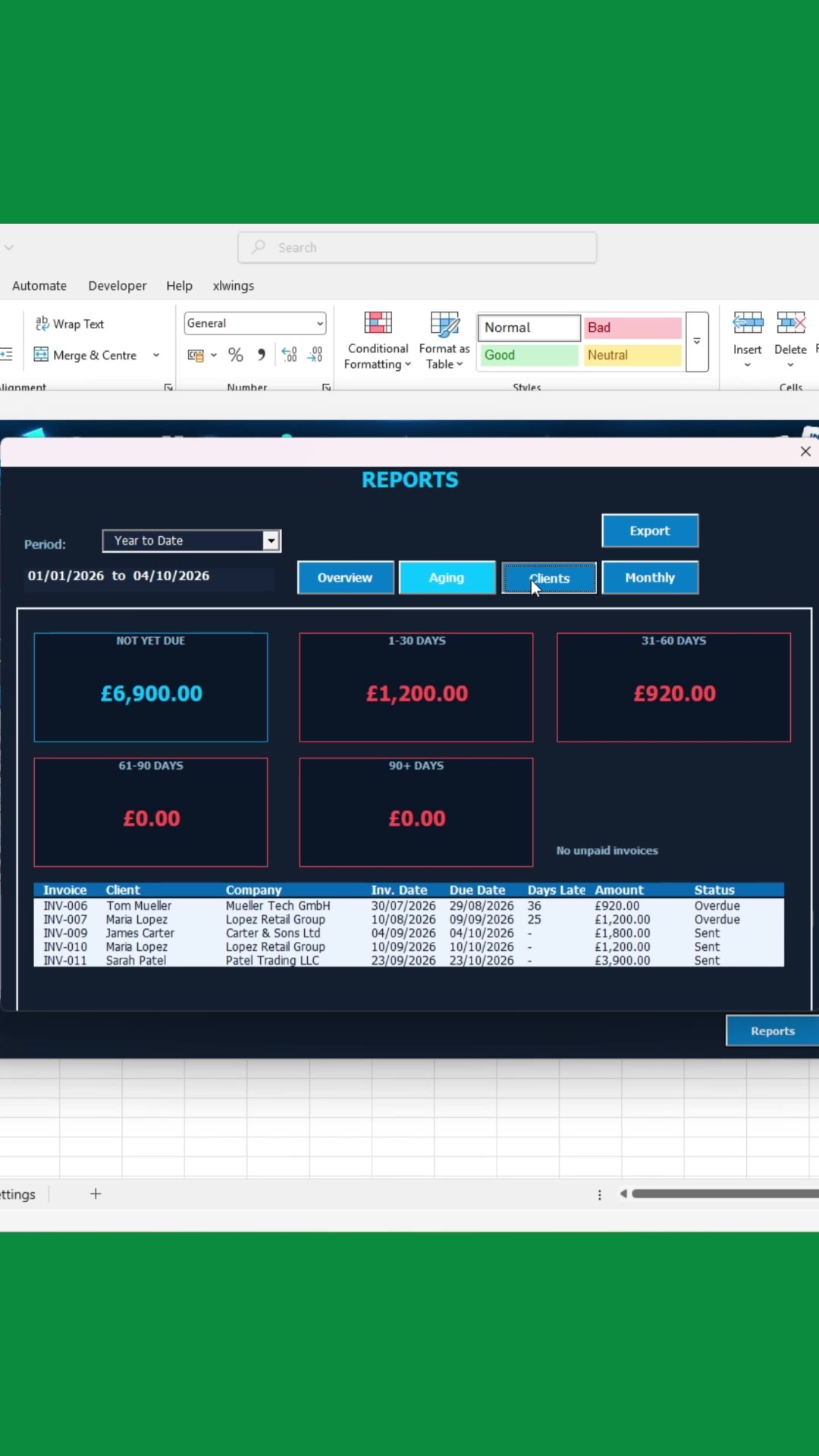Expand the cell styles gallery
Image resolution: width=819 pixels, height=1456 pixels.
pyautogui.click(x=697, y=342)
